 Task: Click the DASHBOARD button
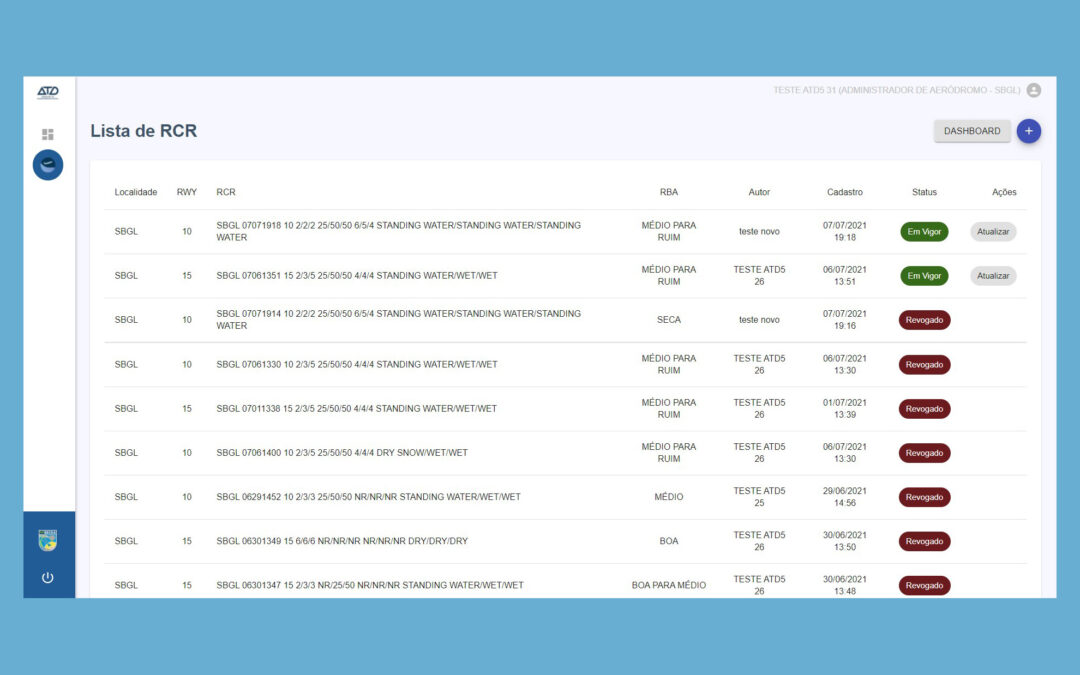[x=971, y=131]
